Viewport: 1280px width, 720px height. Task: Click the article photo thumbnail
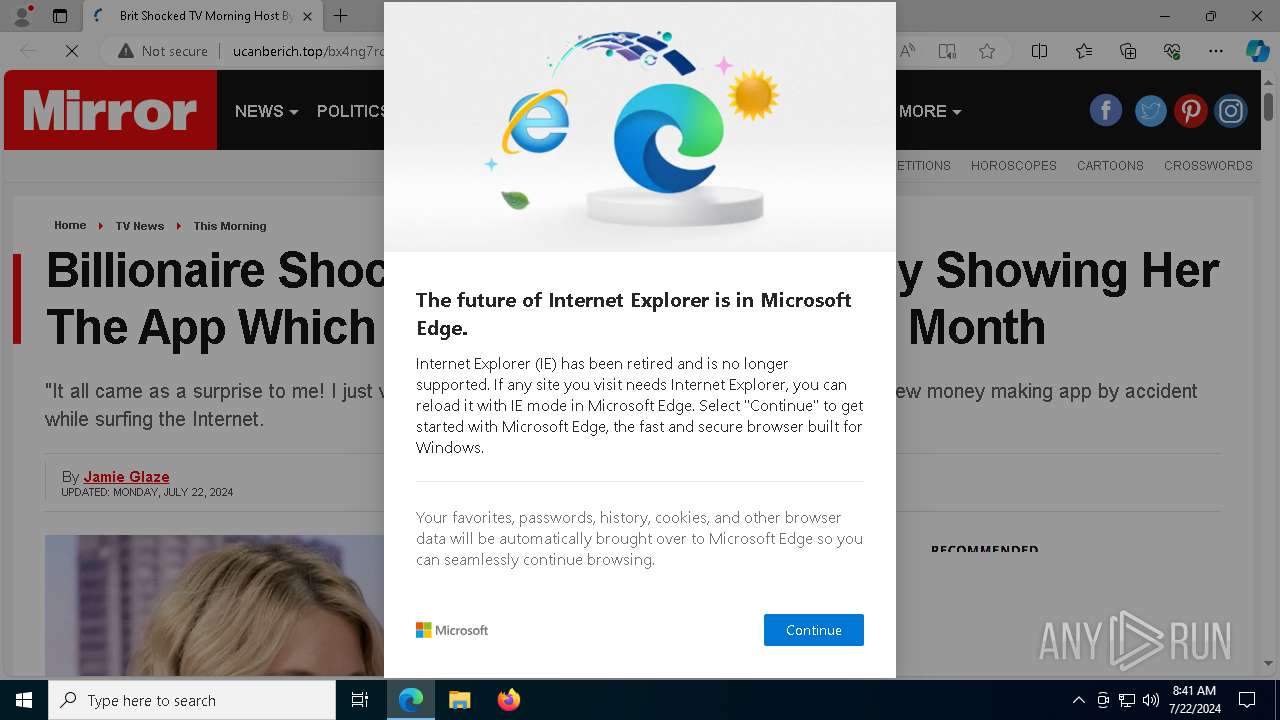point(214,605)
